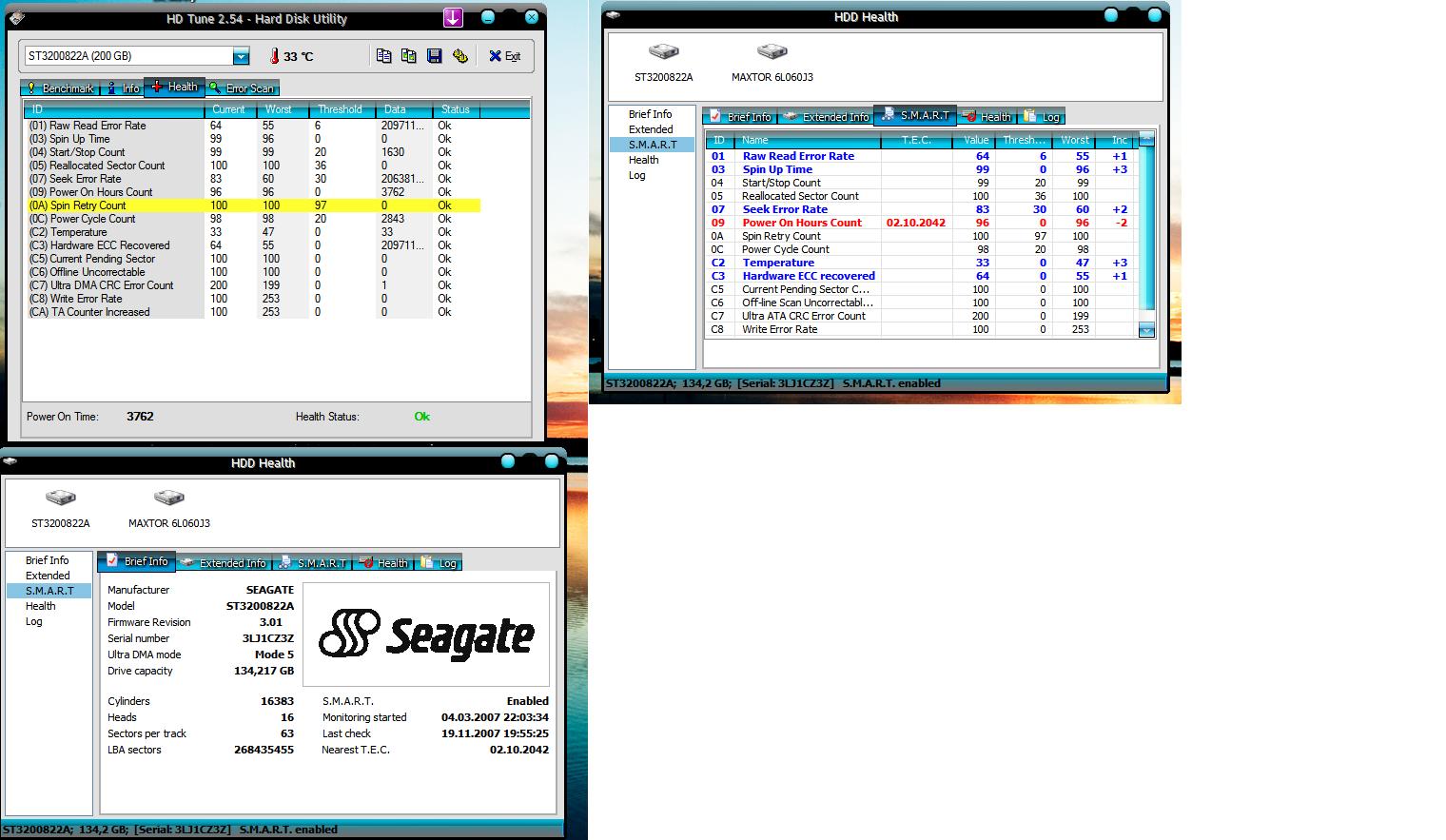This screenshot has height=840, width=1446.
Task: Select the (C2) Temperature row in HD Tune
Action: 253,232
